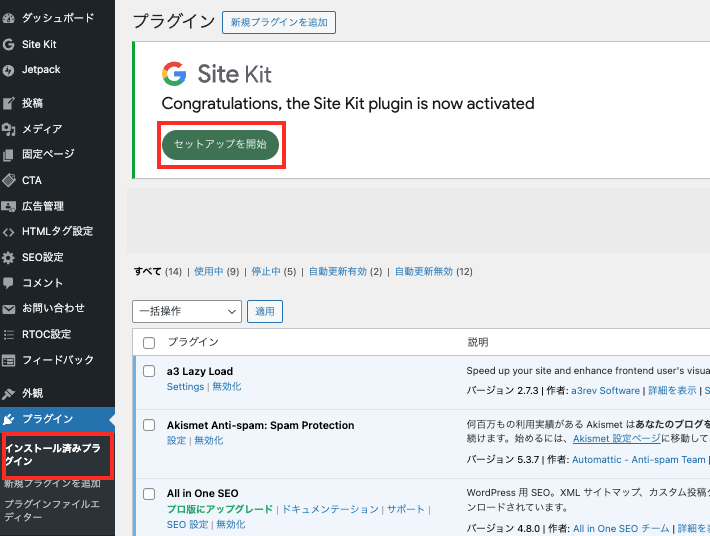Click the CTA tag icon in sidebar
The width and height of the screenshot is (710, 536).
pyautogui.click(x=8, y=180)
